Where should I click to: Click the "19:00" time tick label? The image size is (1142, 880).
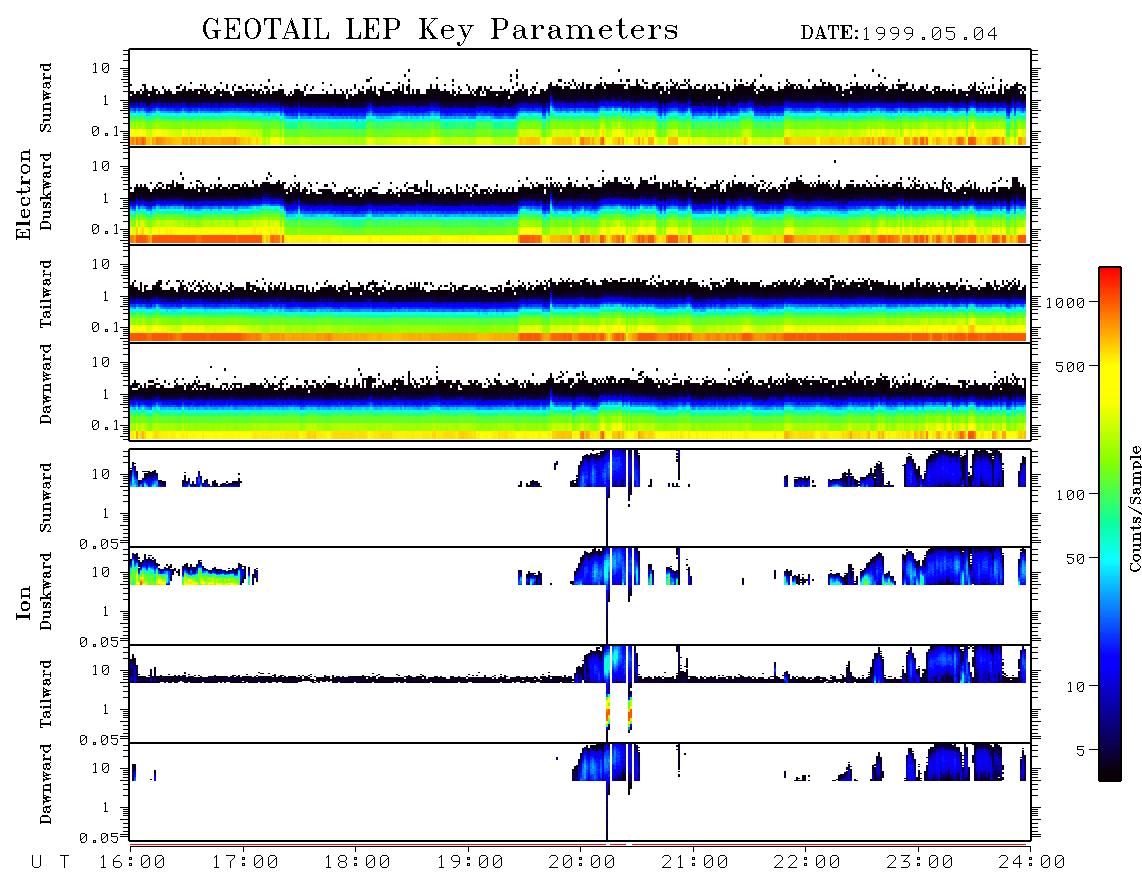coord(470,863)
